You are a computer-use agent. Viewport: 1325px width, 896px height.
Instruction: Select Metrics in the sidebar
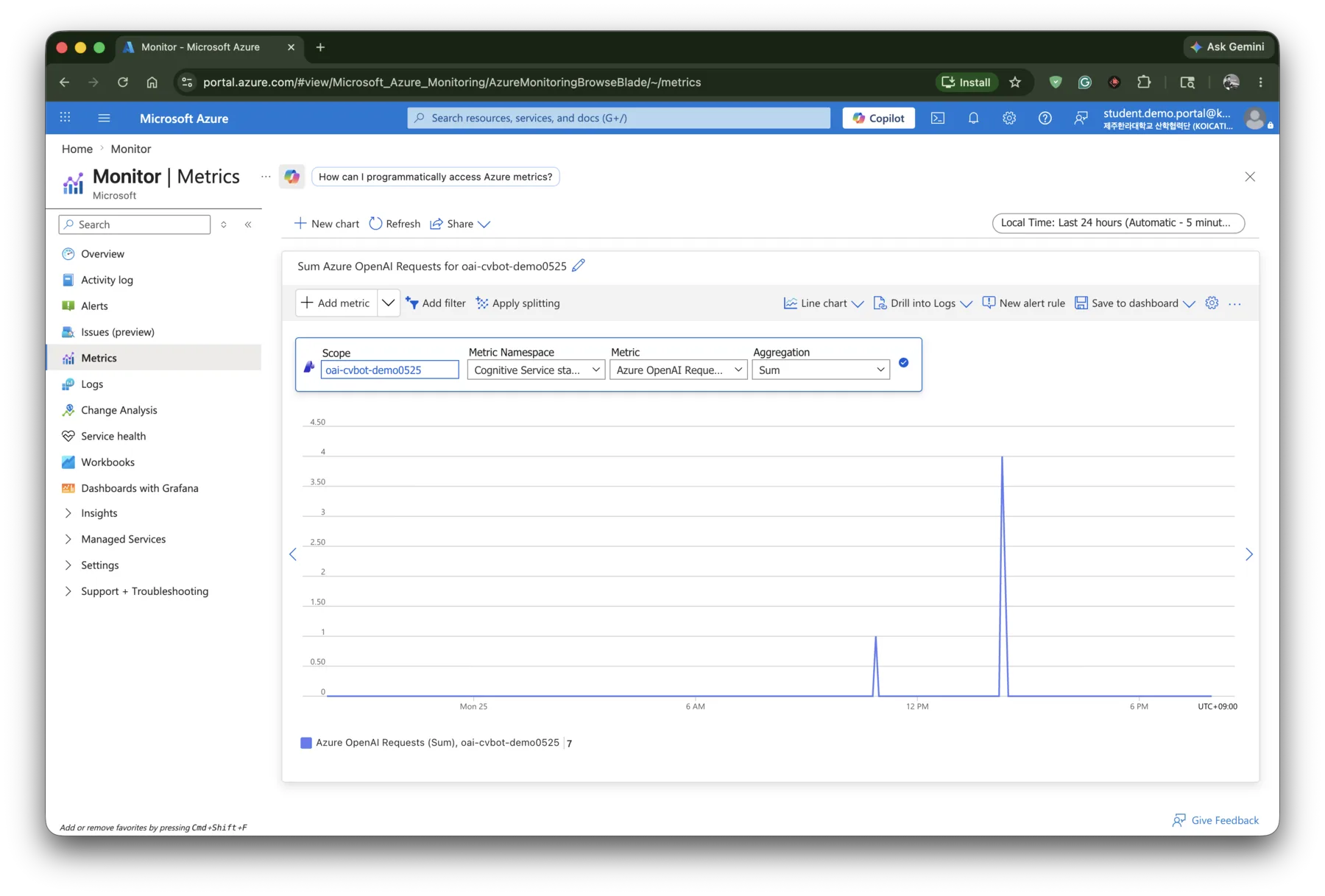[x=155, y=358]
